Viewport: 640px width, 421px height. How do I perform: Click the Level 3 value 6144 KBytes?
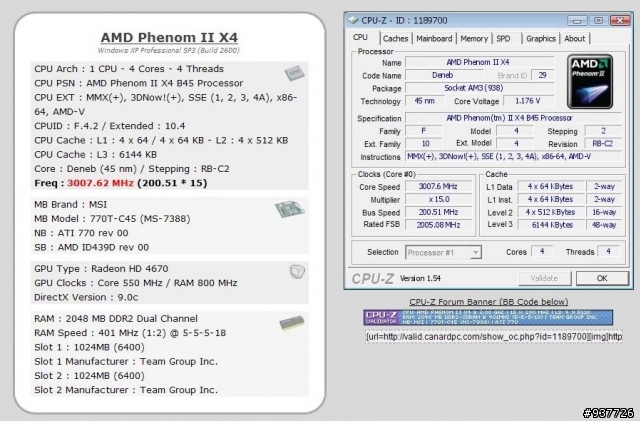click(550, 225)
